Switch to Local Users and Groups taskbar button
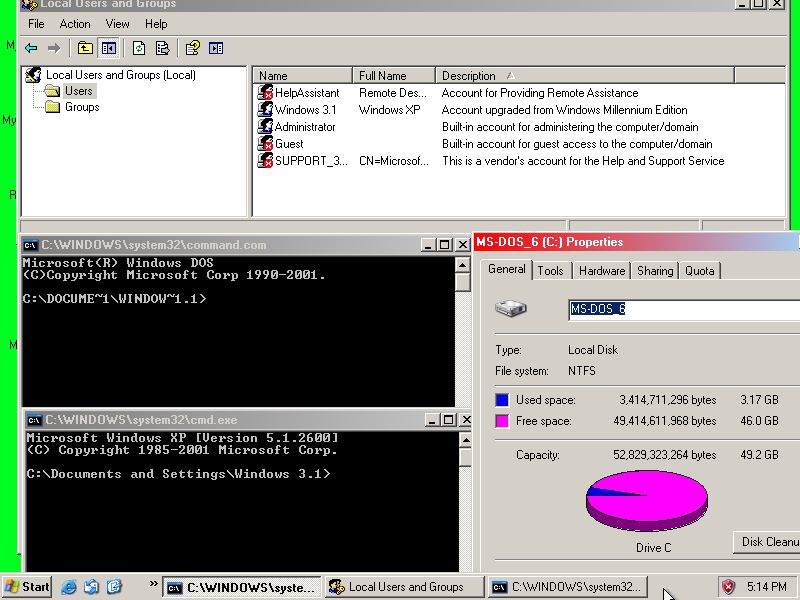Image resolution: width=800 pixels, height=600 pixels. pos(404,587)
